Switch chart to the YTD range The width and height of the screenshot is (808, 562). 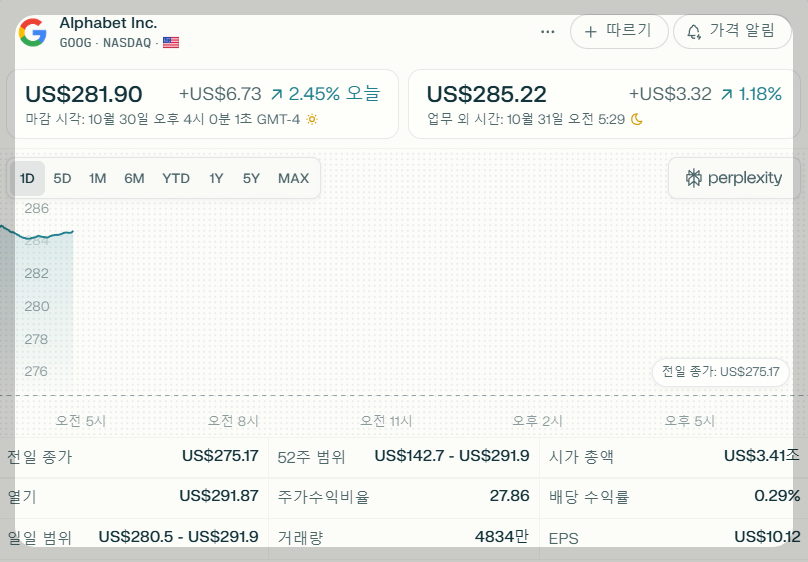pos(176,178)
